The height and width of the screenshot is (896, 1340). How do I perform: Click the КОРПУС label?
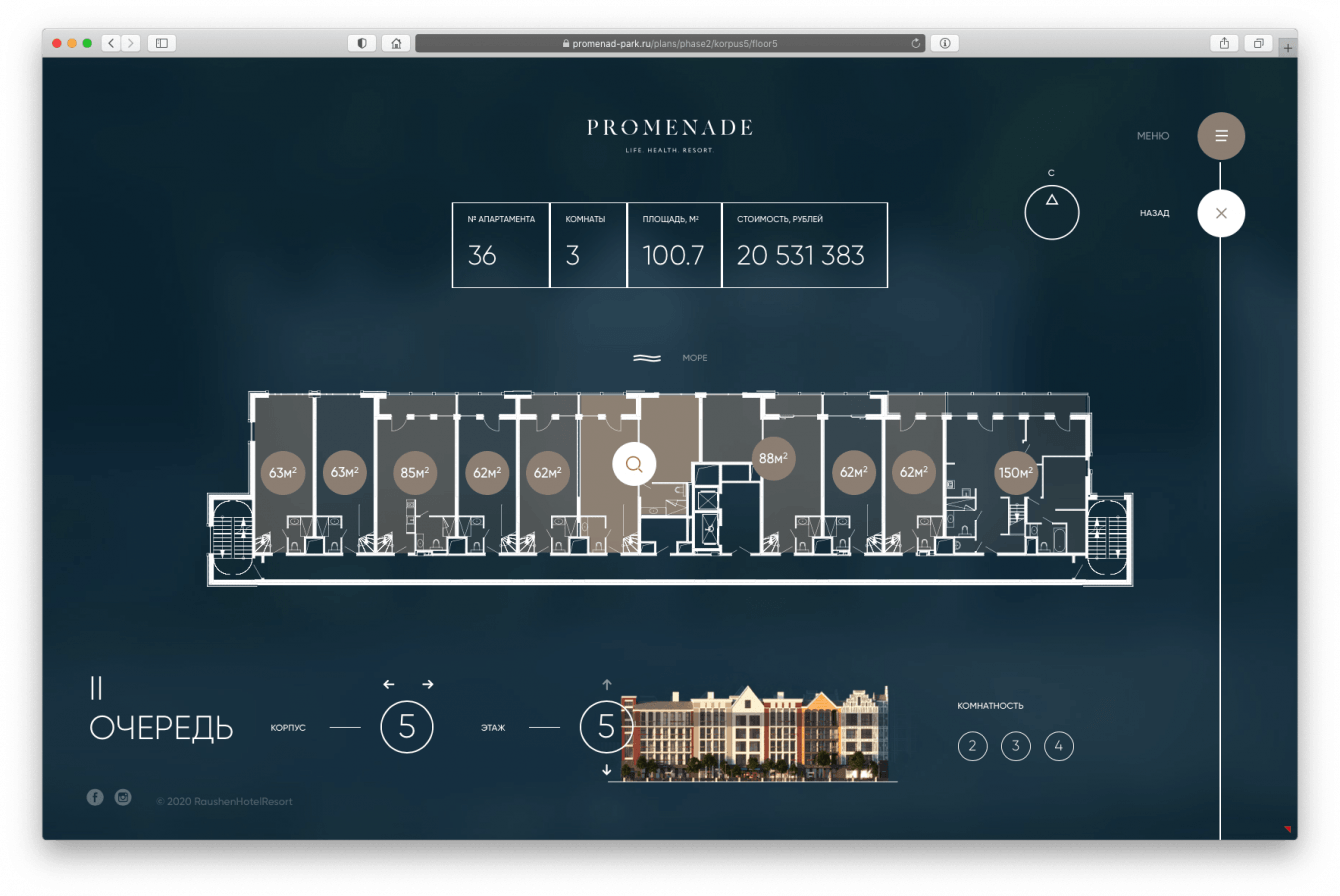(288, 728)
